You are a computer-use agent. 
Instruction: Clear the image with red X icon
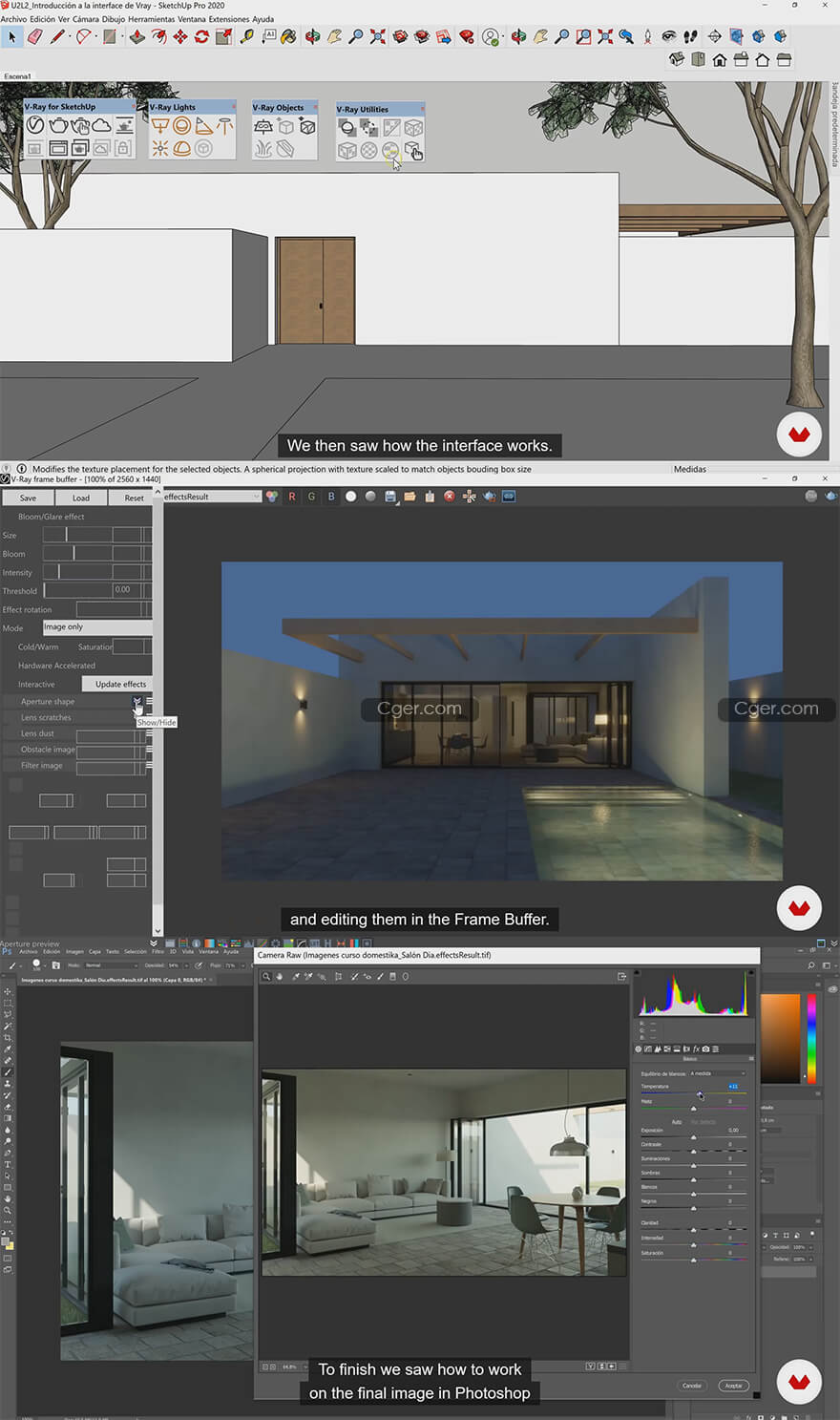[450, 497]
